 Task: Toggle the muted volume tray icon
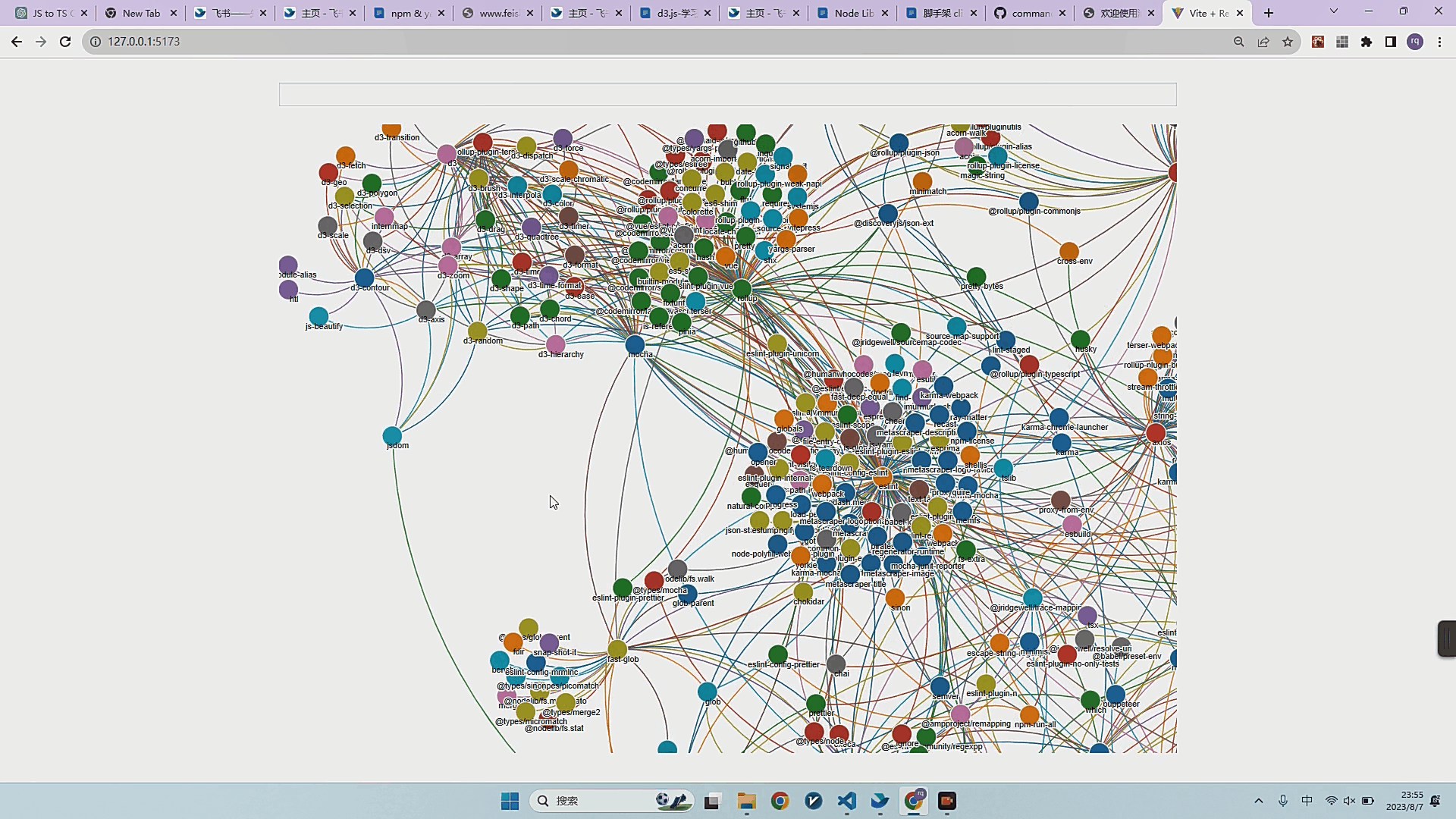(x=1349, y=801)
